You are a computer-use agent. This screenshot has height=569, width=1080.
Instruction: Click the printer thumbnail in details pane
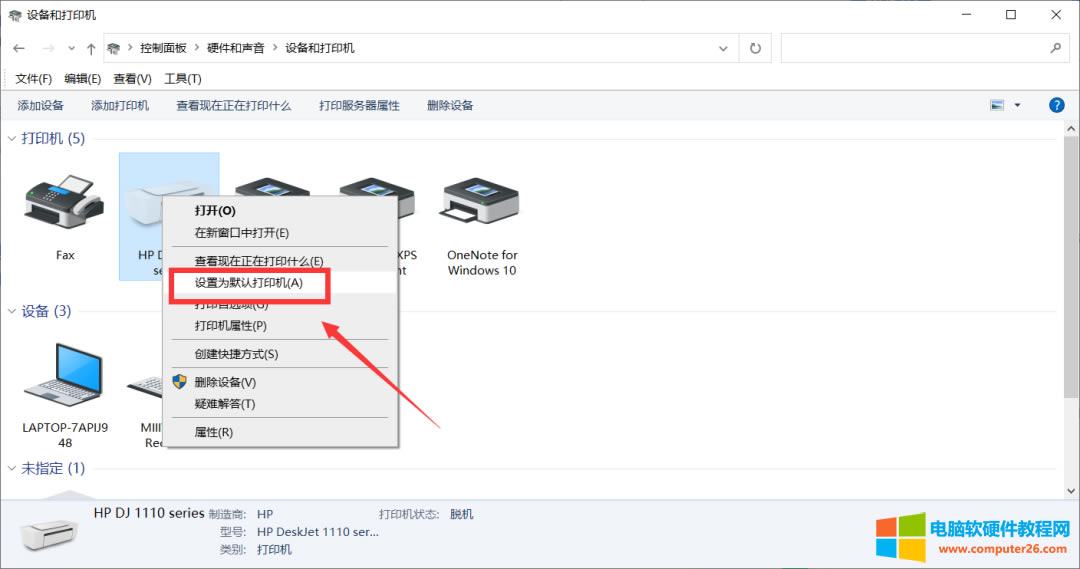[48, 533]
